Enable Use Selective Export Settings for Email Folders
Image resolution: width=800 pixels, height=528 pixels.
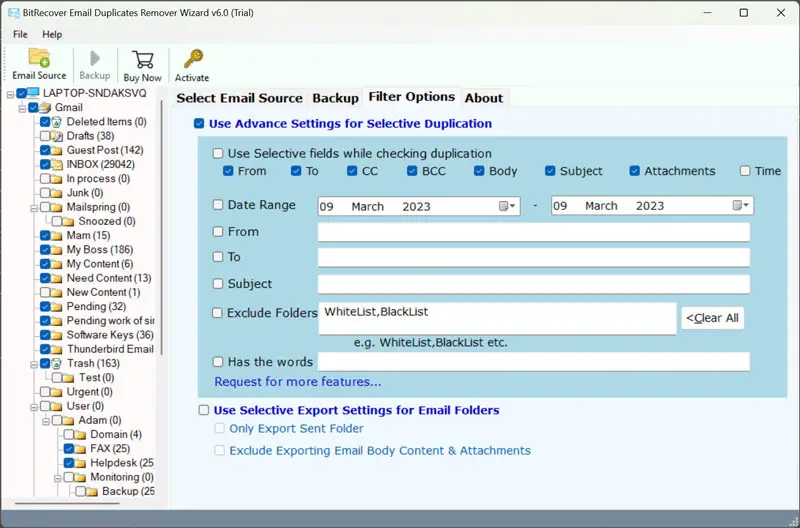tap(204, 410)
